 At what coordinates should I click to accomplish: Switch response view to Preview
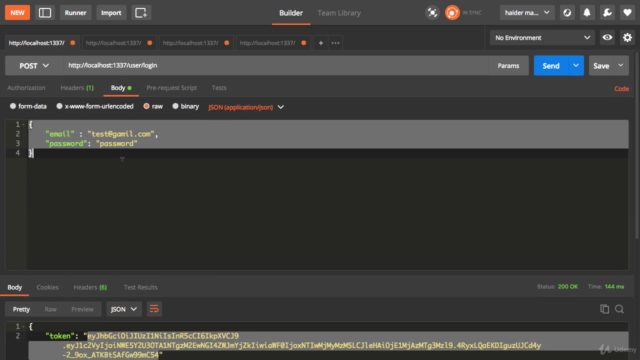[82, 309]
